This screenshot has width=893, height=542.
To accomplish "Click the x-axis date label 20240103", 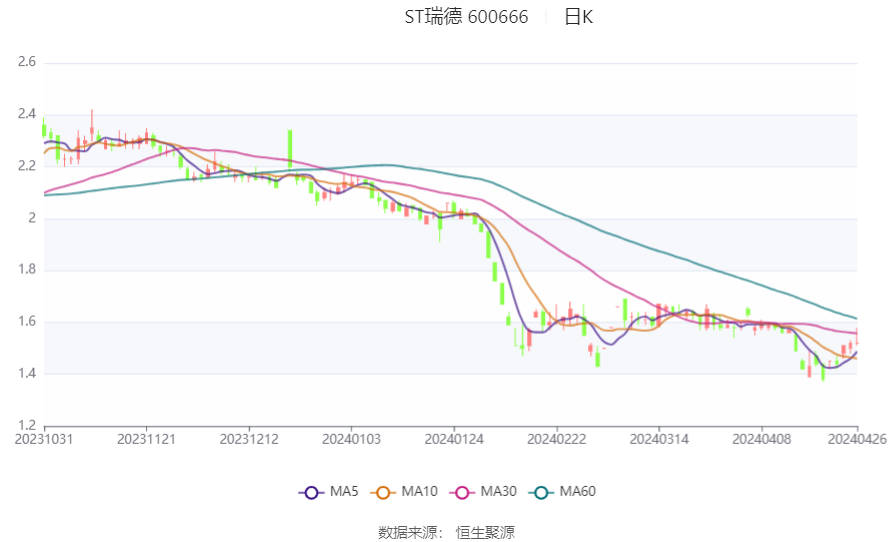I will click(x=351, y=440).
